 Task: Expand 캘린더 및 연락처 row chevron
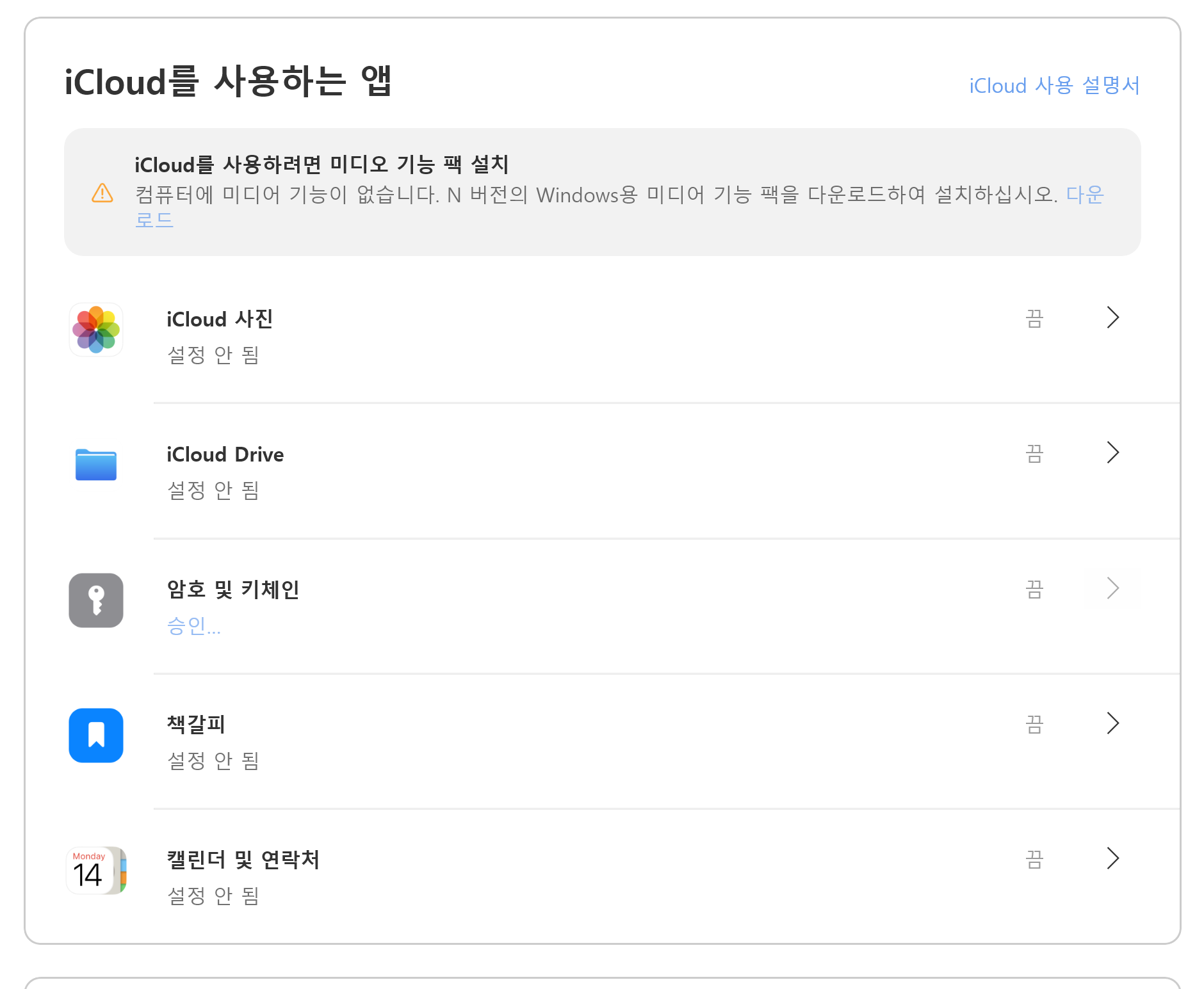(x=1113, y=858)
